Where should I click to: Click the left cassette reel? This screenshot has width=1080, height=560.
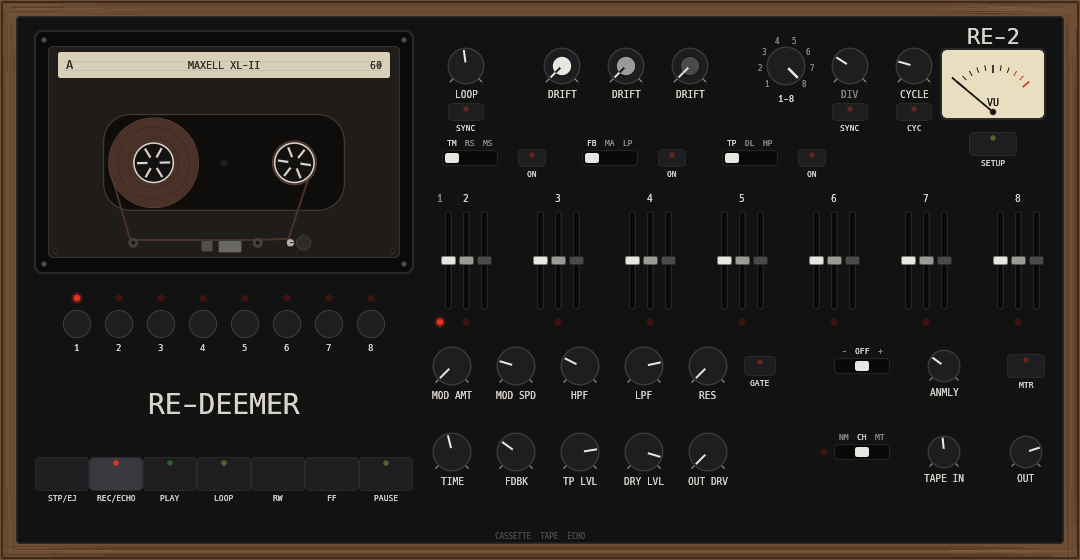point(154,163)
